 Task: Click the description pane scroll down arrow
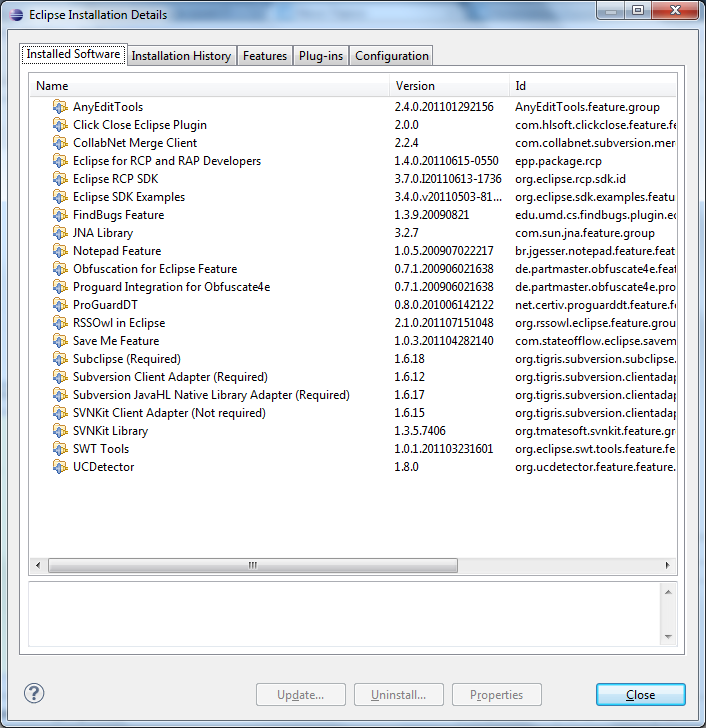pyautogui.click(x=668, y=637)
